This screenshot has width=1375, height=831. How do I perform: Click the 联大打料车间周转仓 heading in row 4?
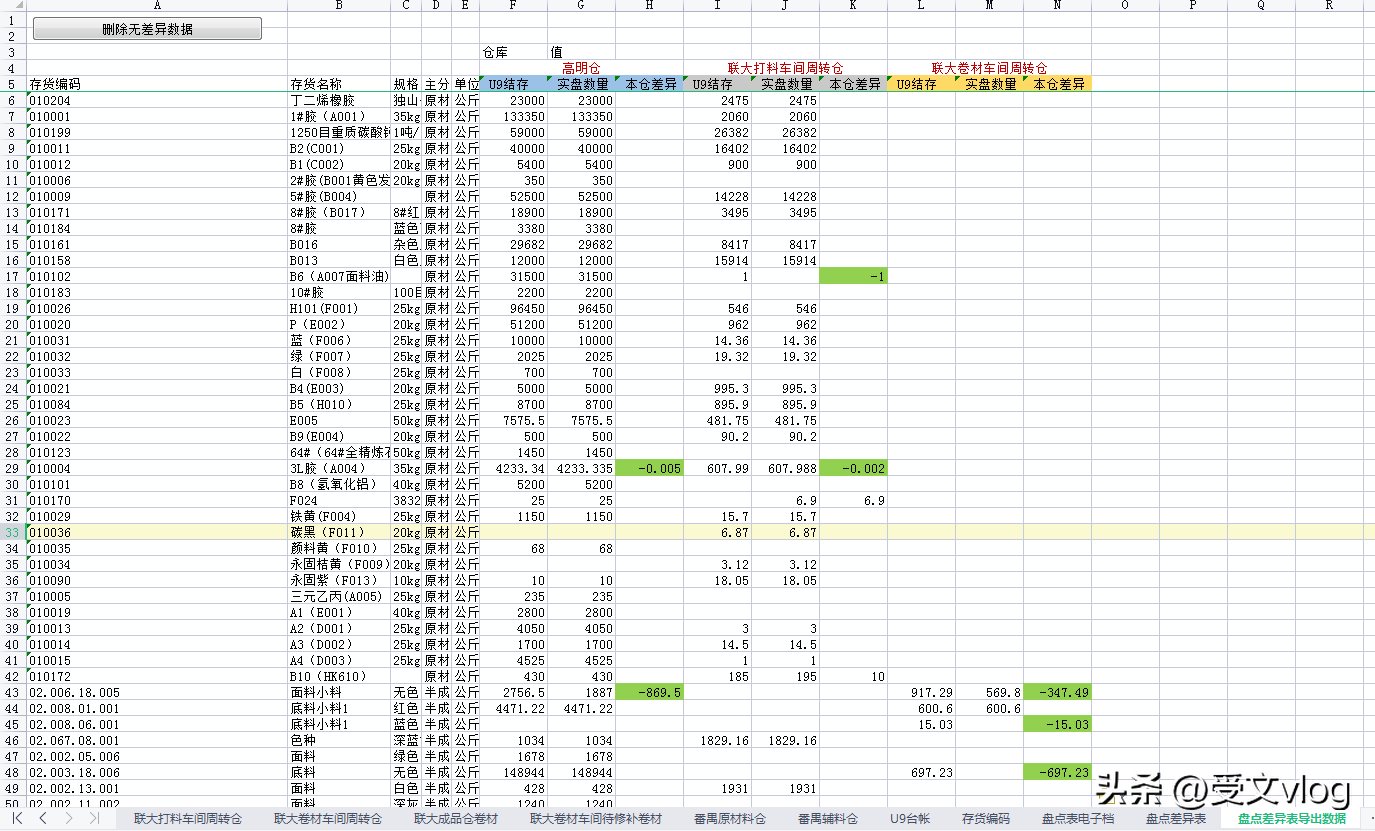785,68
